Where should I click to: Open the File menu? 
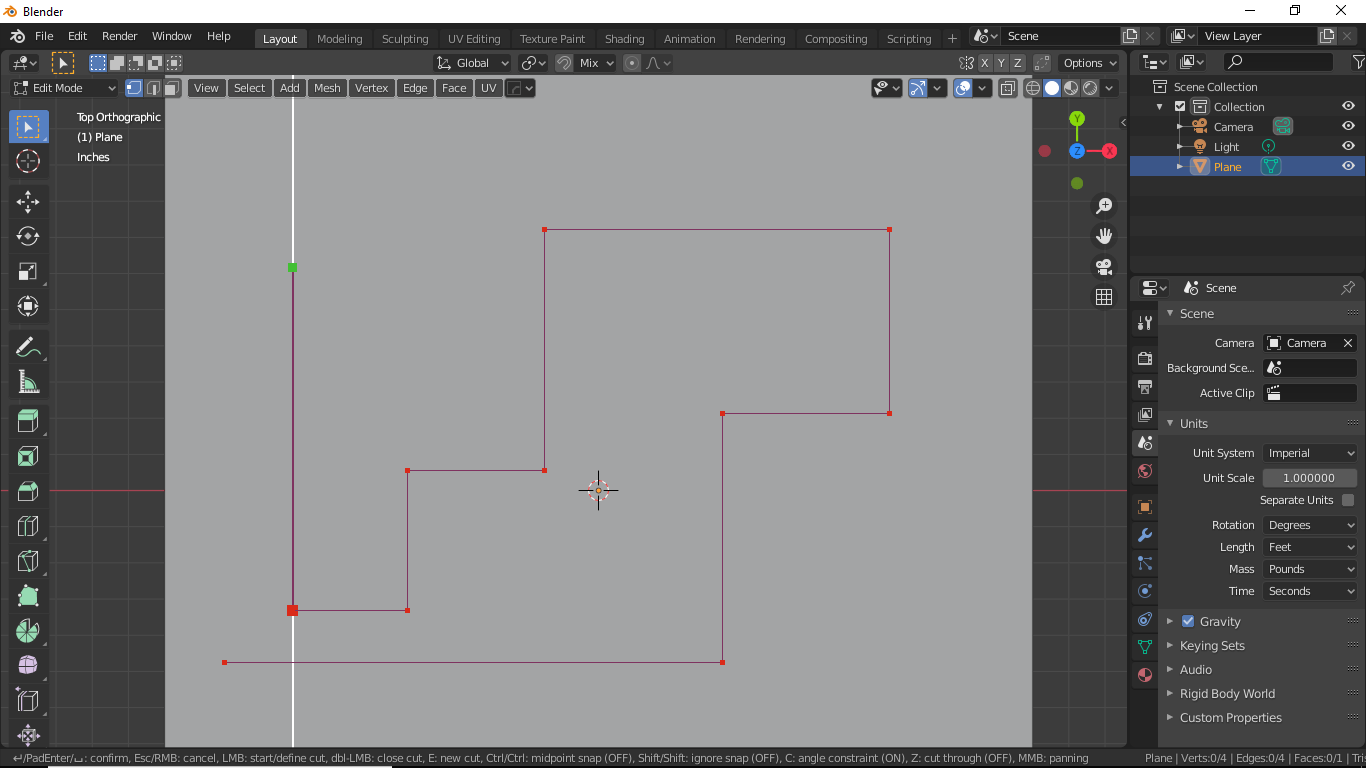(44, 36)
